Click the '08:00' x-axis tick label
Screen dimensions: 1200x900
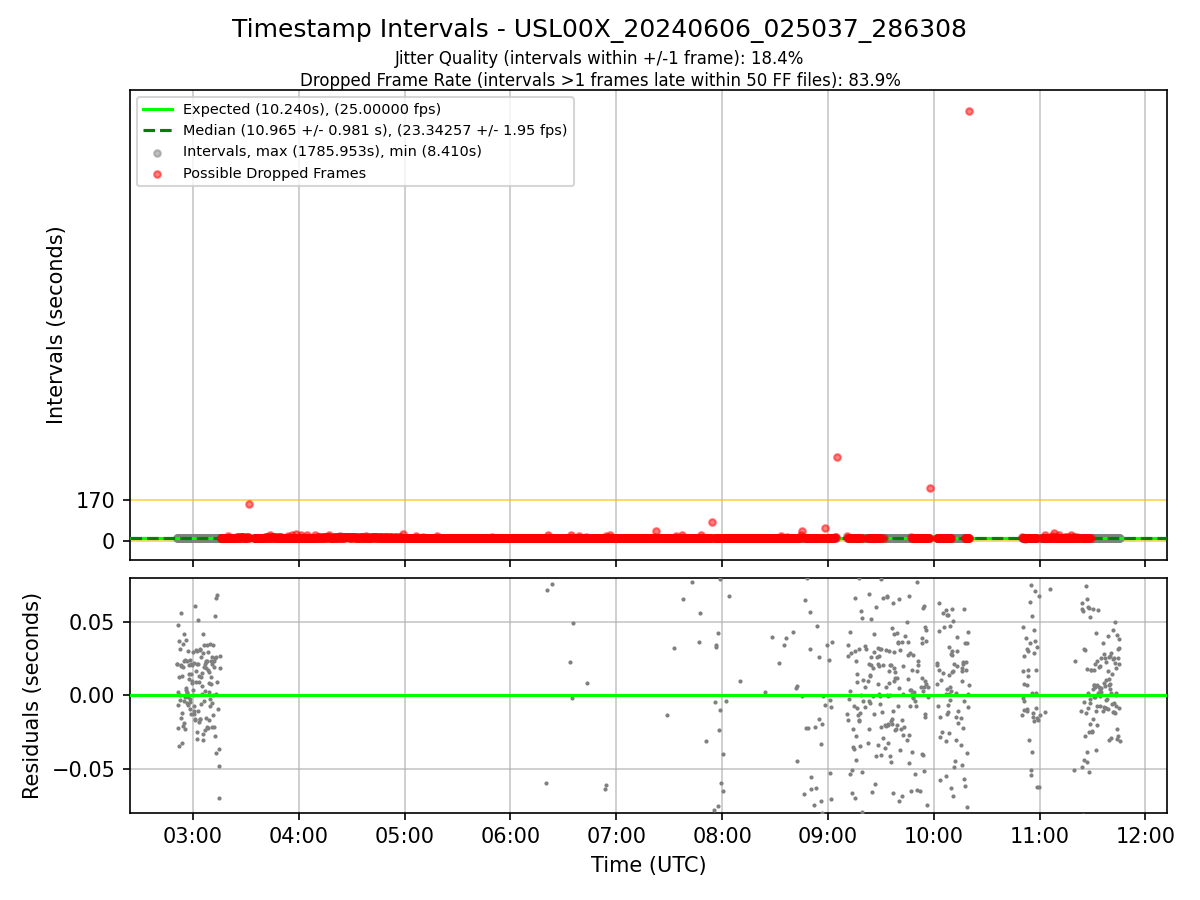[x=722, y=834]
